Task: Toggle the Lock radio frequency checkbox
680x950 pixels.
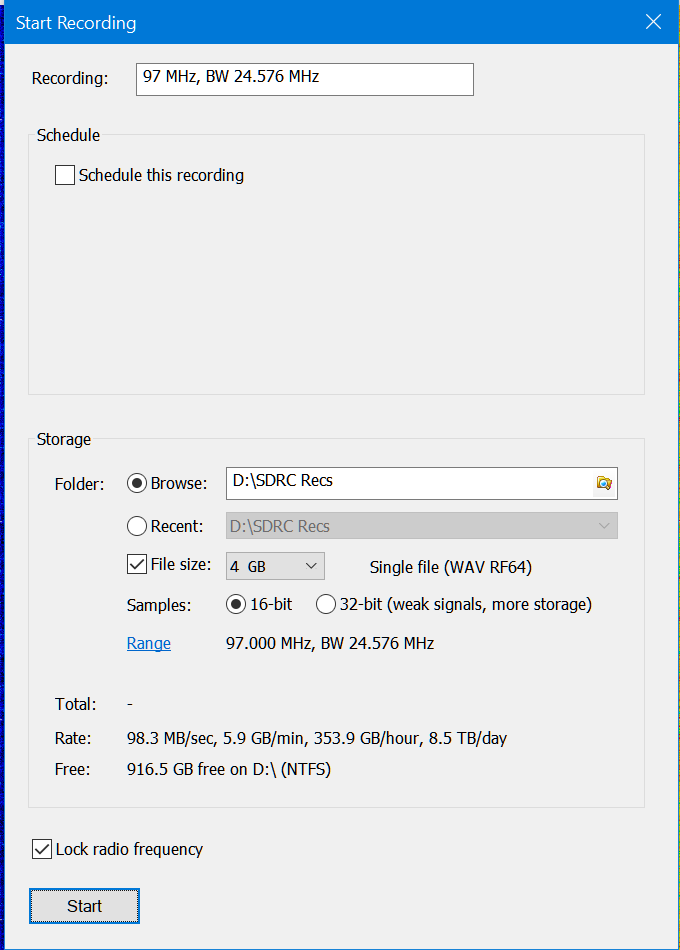Action: 42,850
